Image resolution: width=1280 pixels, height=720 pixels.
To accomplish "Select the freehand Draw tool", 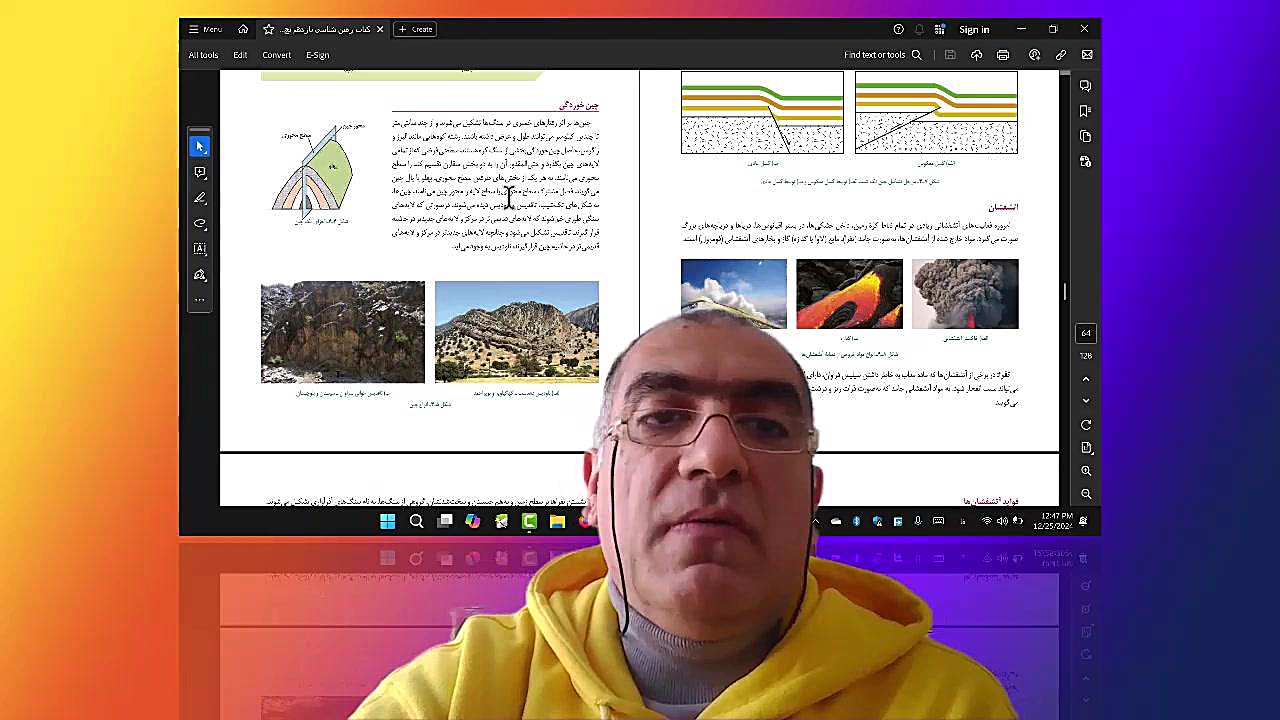I will tap(200, 224).
